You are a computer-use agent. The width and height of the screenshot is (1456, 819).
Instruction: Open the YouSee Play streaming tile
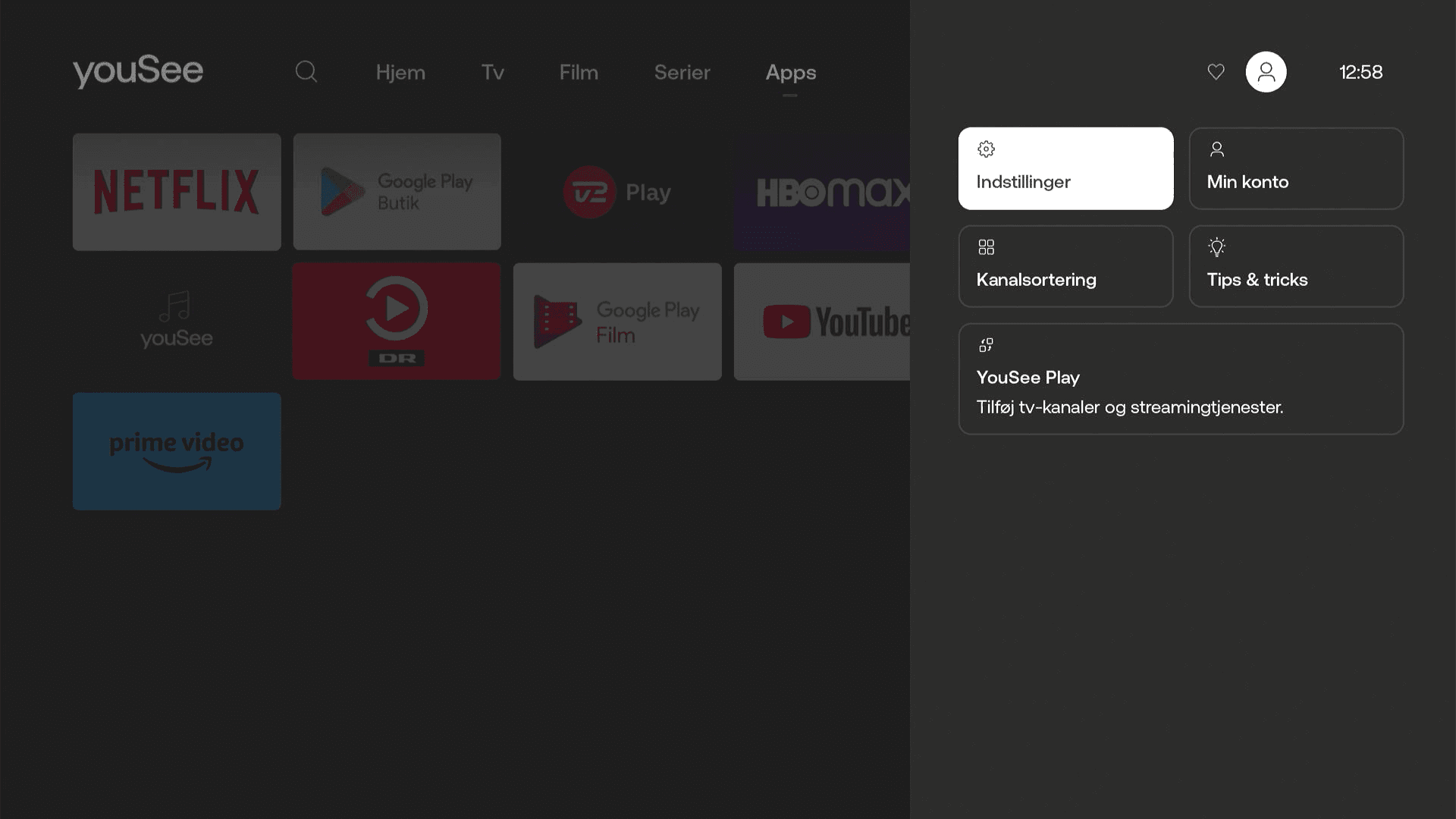1181,379
